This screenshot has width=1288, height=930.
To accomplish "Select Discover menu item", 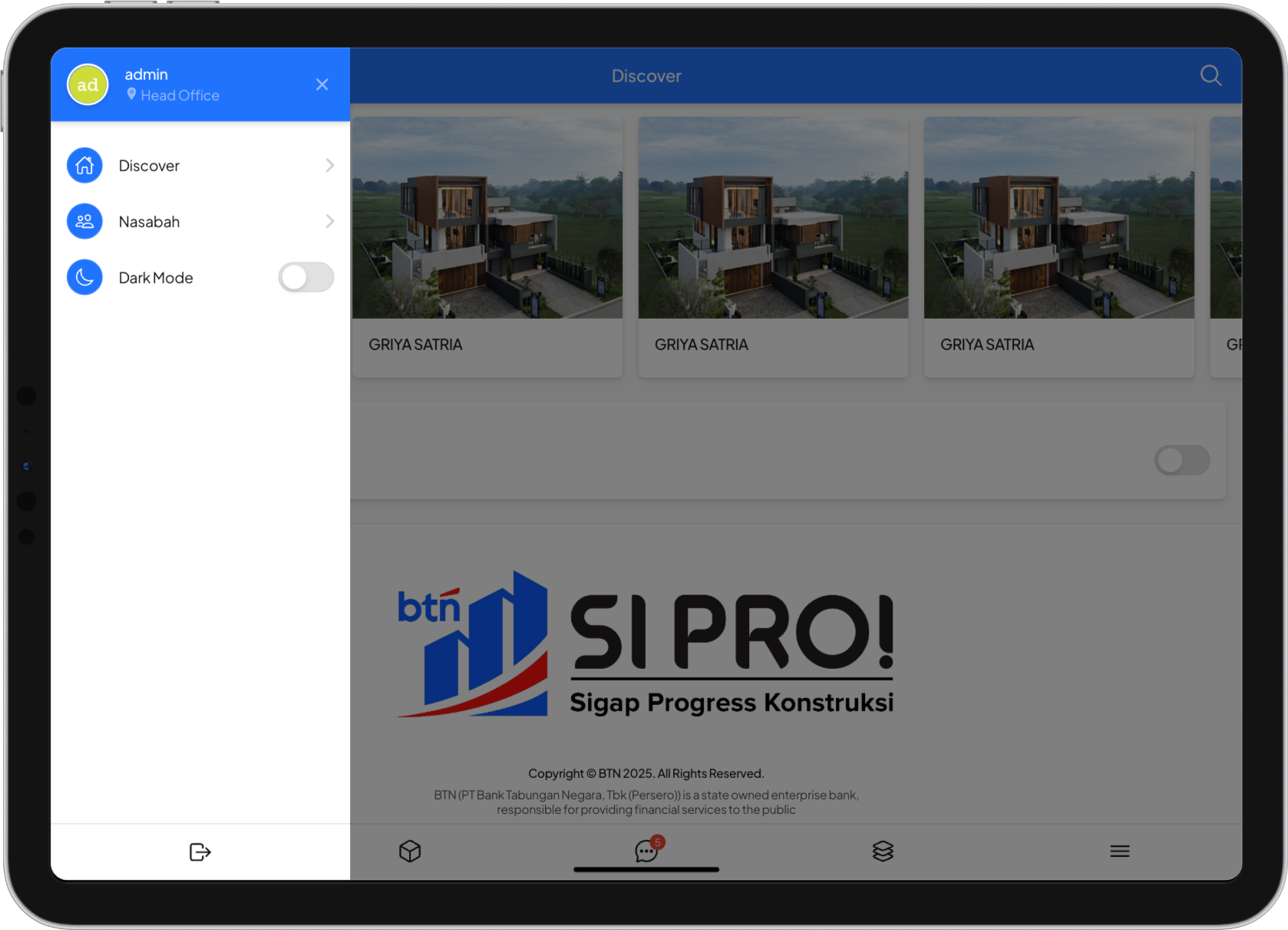I will 200,165.
